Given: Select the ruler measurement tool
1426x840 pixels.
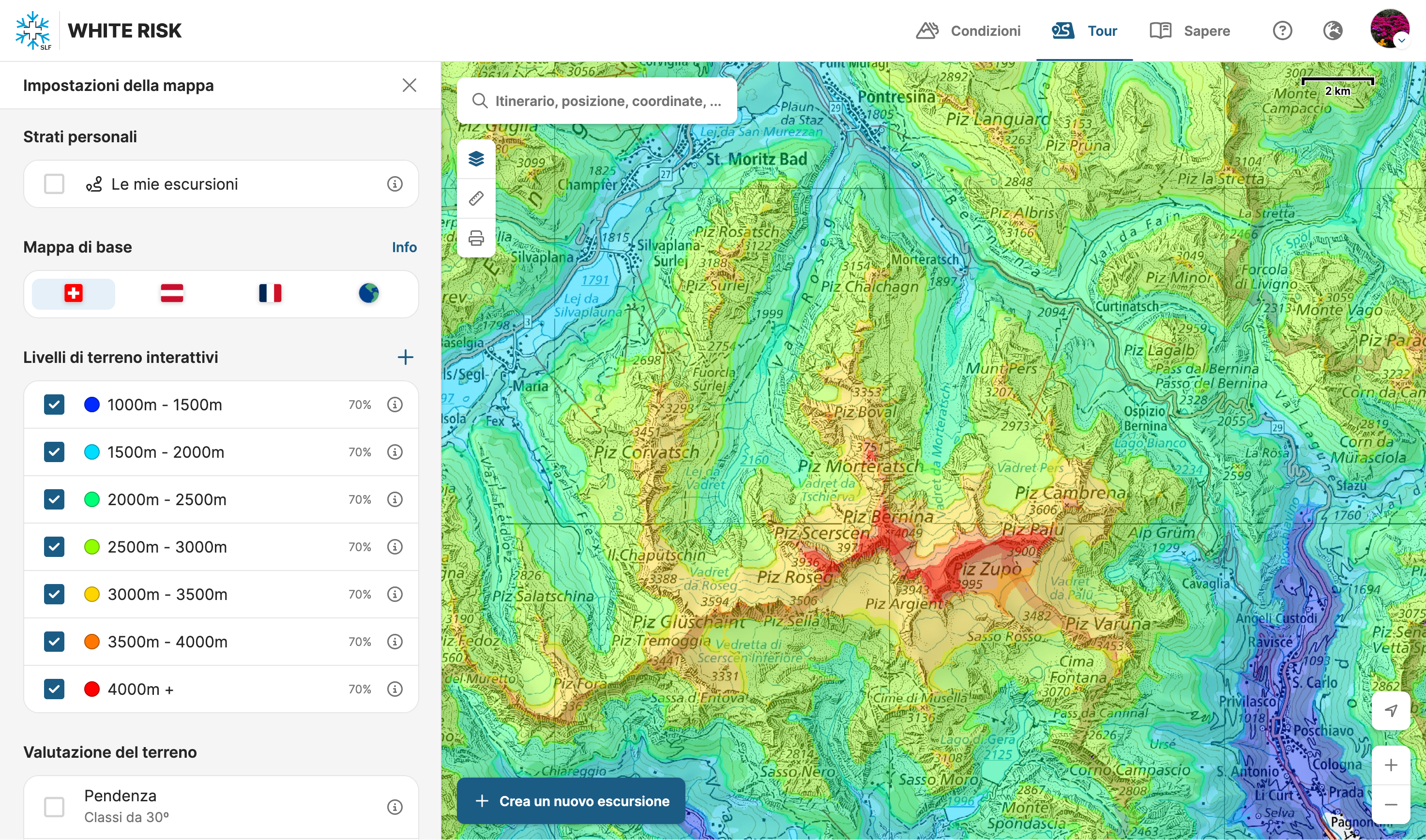Looking at the screenshot, I should tap(476, 199).
